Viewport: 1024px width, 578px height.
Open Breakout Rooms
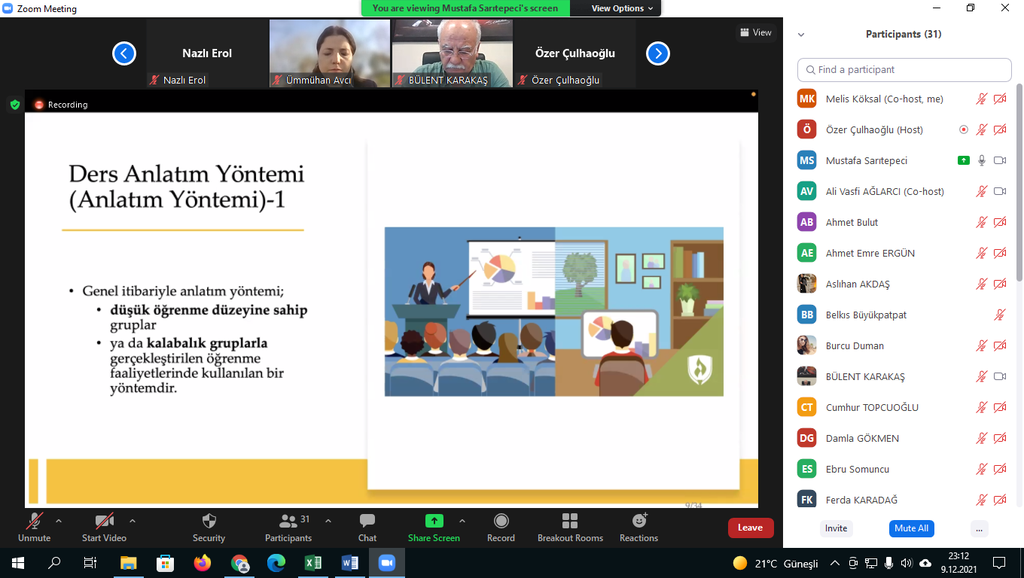click(570, 521)
